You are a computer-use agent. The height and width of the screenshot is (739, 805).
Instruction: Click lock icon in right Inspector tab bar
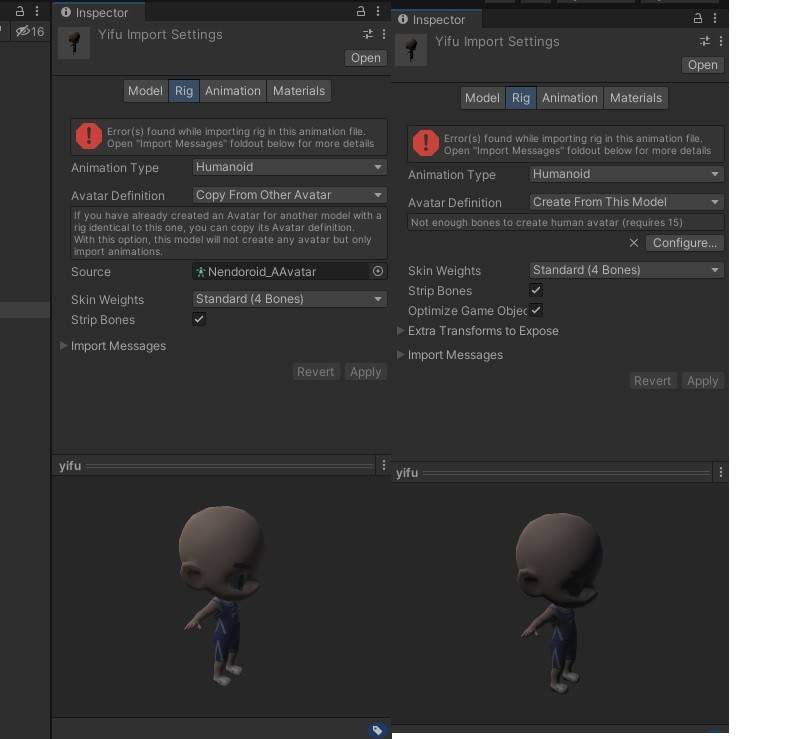pos(698,18)
